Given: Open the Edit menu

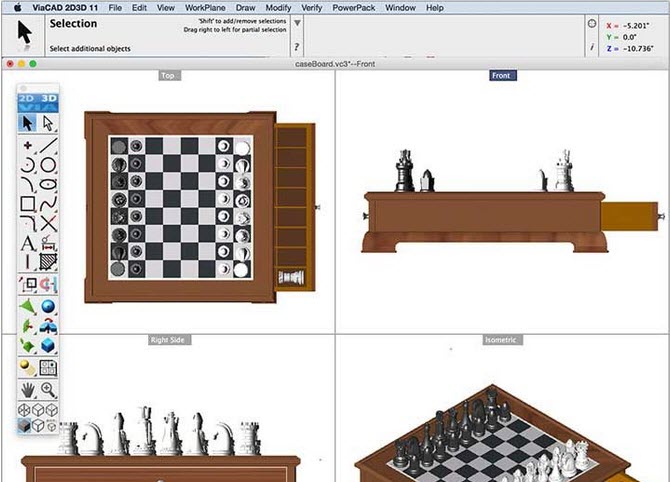Looking at the screenshot, I should (x=139, y=8).
